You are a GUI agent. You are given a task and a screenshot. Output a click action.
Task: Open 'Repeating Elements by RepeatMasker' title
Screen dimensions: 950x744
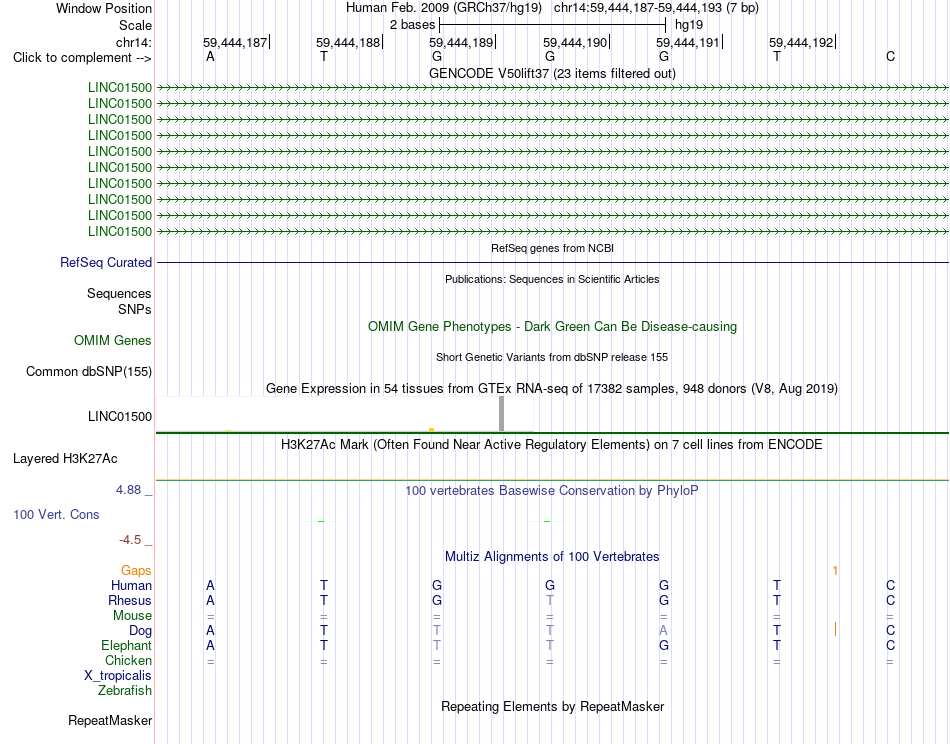[552, 706]
